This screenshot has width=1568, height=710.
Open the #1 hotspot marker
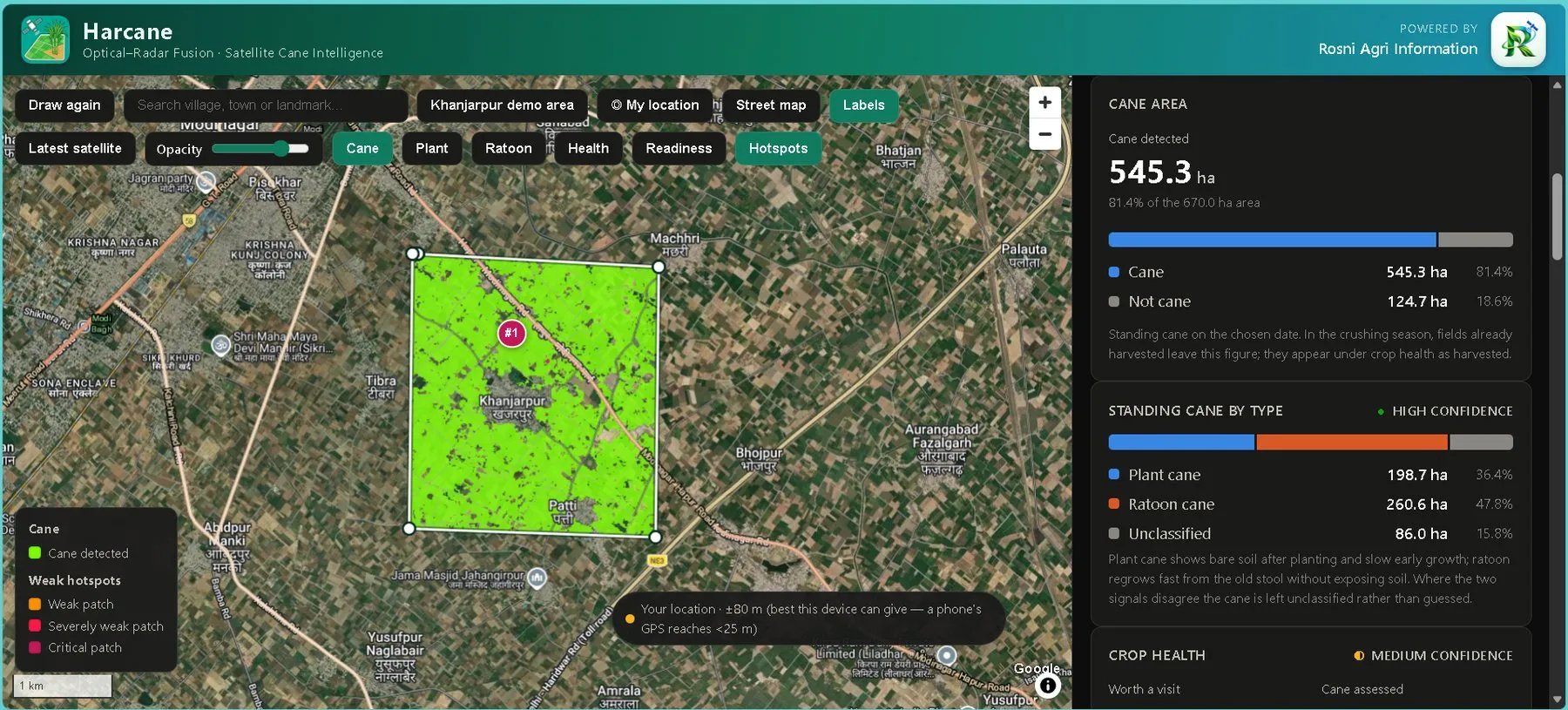511,333
